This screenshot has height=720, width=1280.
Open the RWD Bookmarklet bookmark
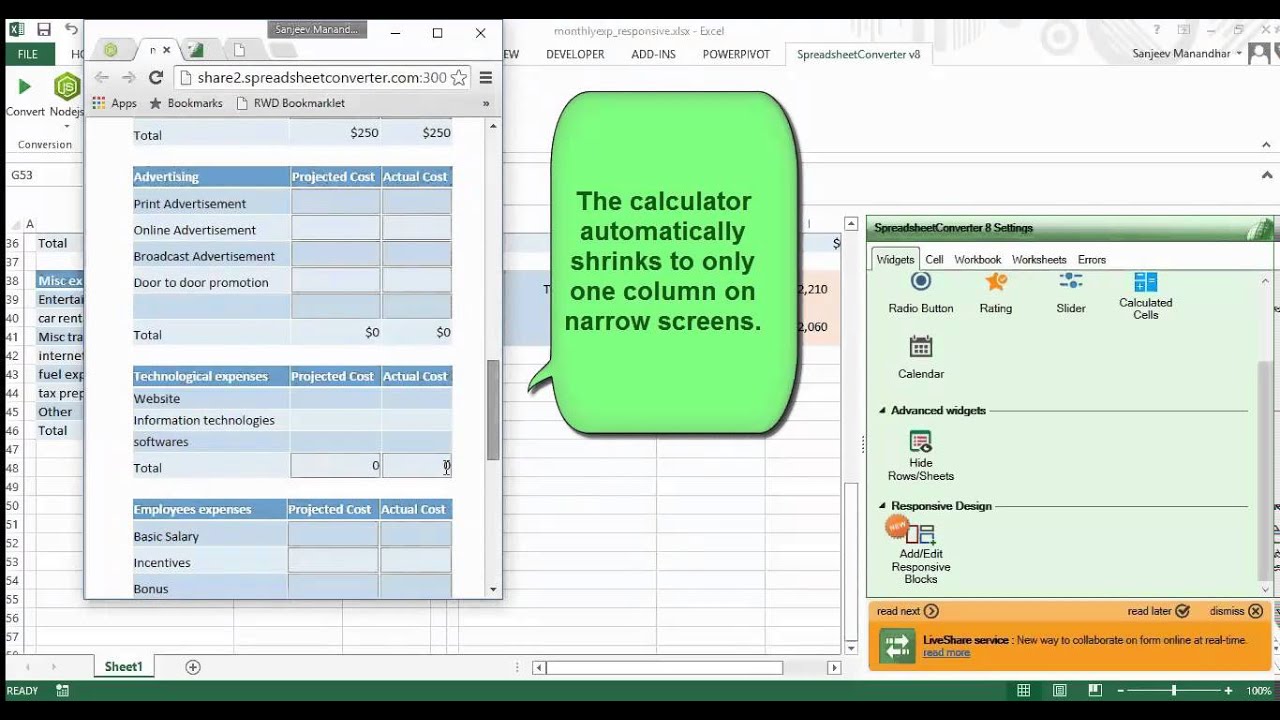pos(291,103)
